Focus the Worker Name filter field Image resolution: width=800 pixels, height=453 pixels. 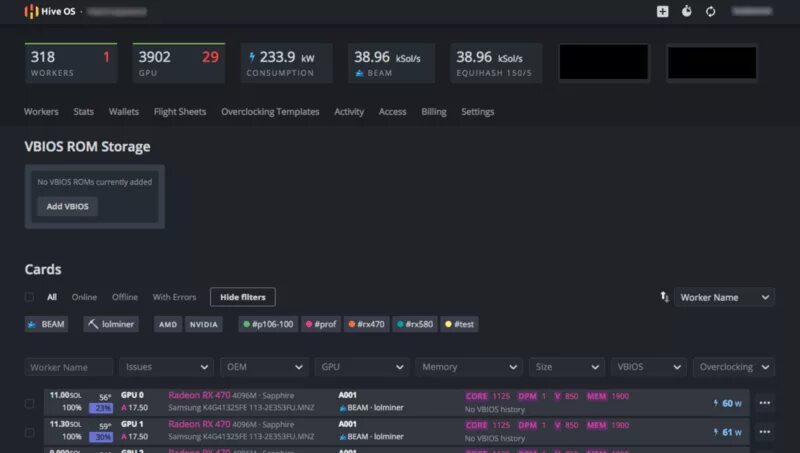point(69,367)
